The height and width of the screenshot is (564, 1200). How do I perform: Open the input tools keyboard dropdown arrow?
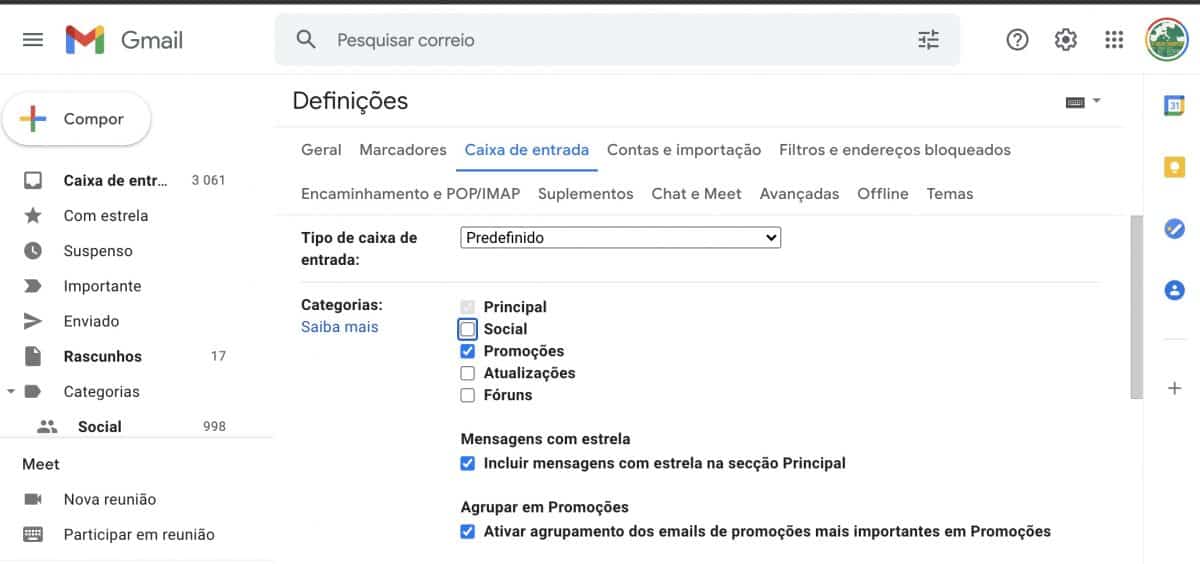click(1097, 101)
